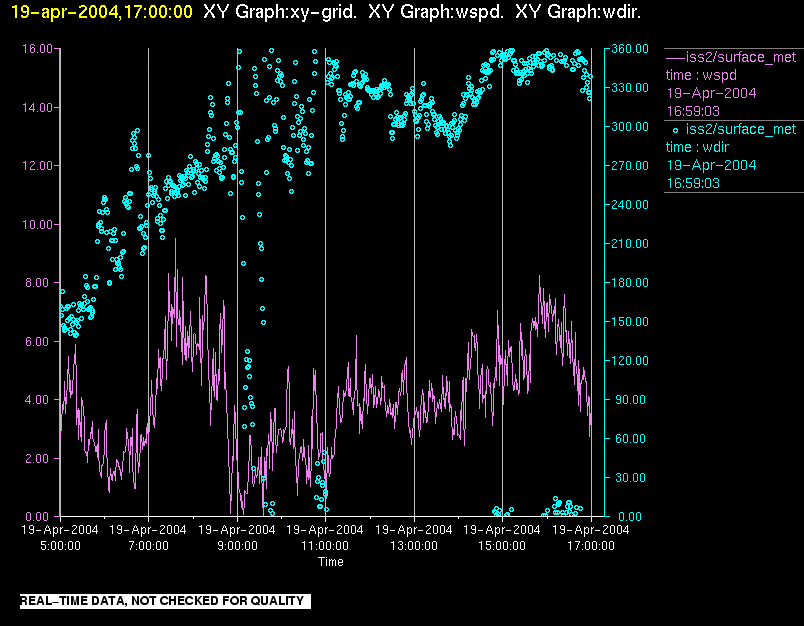The height and width of the screenshot is (626, 804).
Task: Click the 240.00 label on the wdir axis
Action: (x=630, y=205)
